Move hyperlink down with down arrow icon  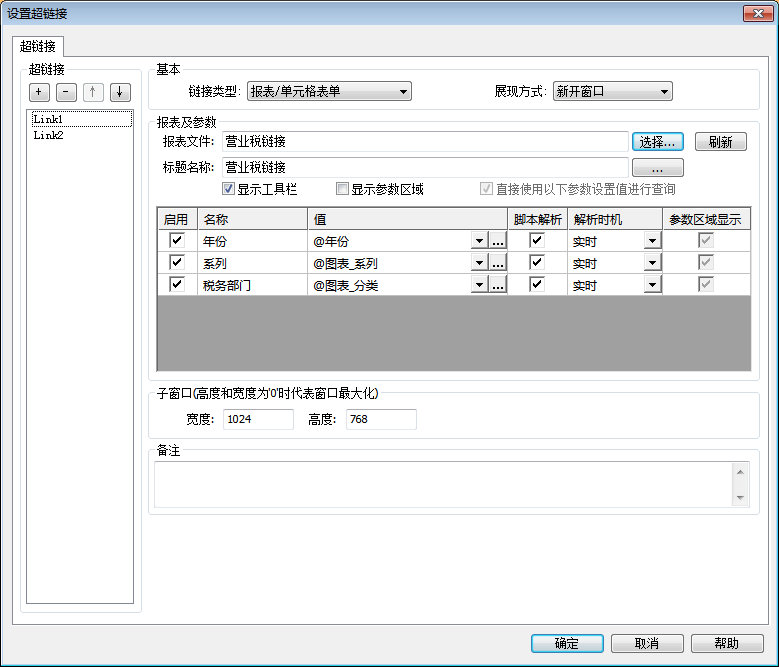119,92
